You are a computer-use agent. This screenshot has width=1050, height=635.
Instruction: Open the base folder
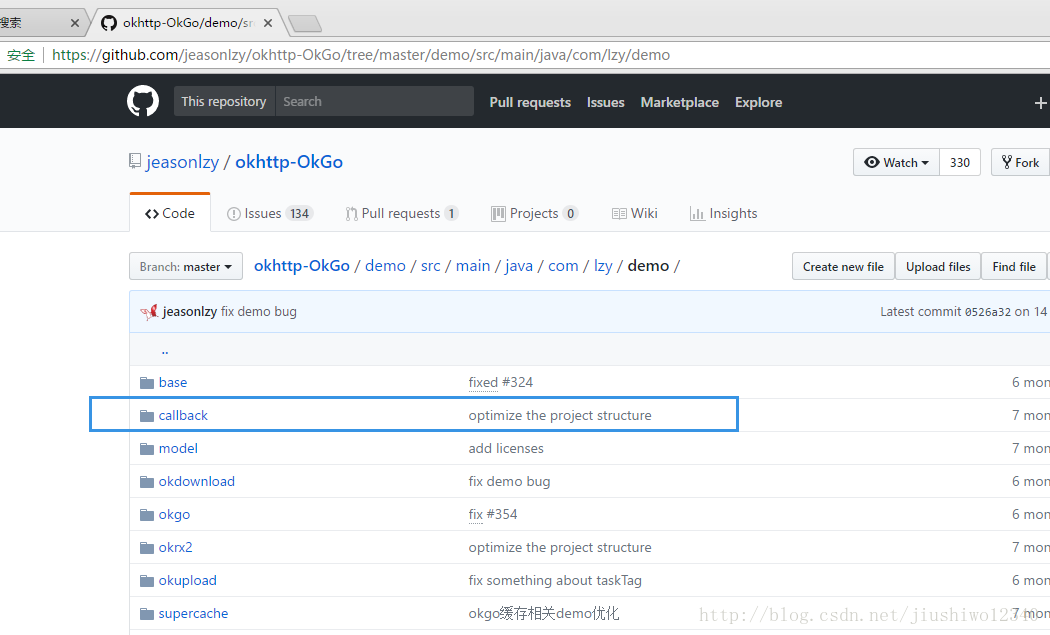(173, 382)
